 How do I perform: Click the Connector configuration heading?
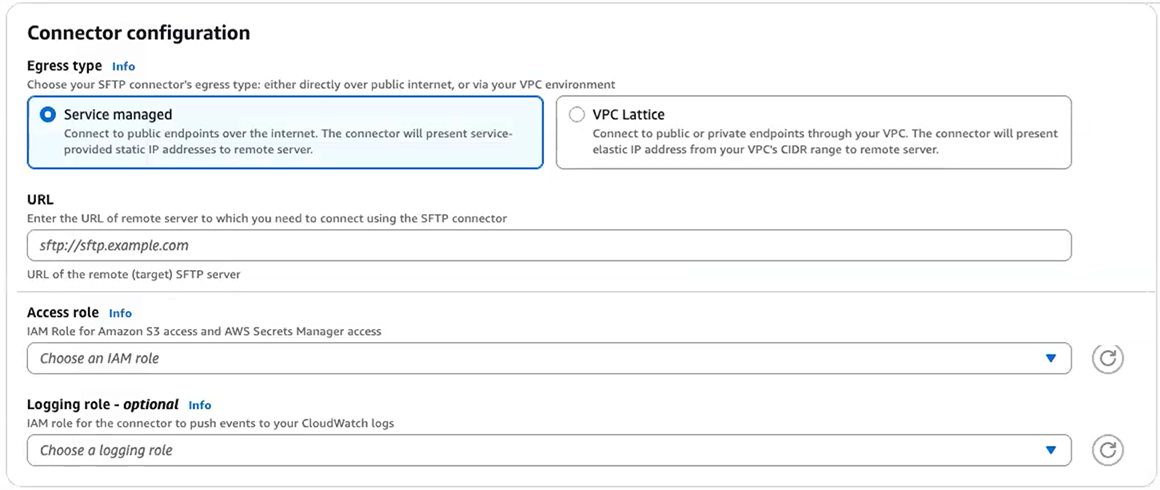(138, 33)
